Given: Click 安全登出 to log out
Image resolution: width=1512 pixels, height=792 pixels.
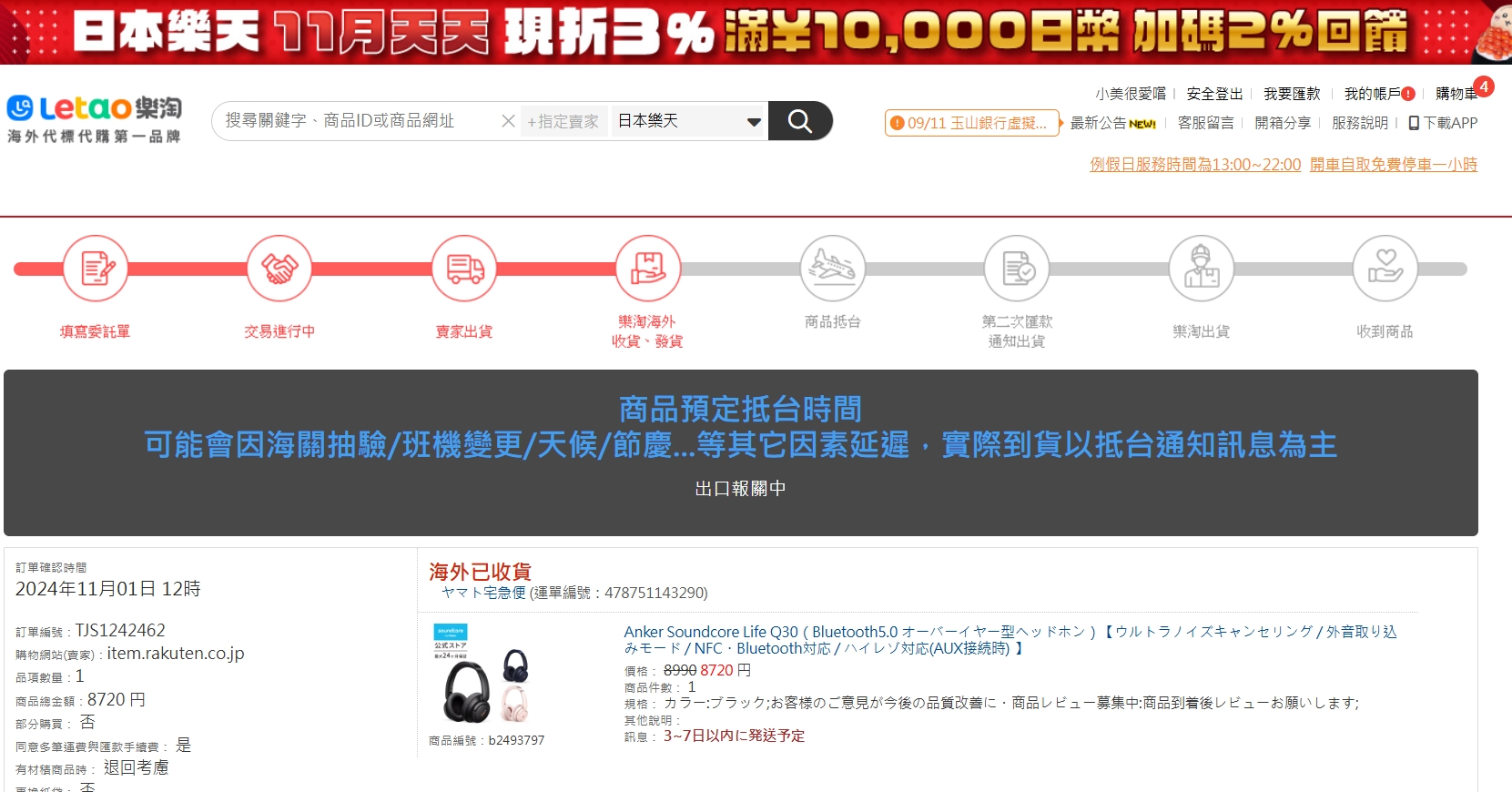Looking at the screenshot, I should click(x=1214, y=94).
